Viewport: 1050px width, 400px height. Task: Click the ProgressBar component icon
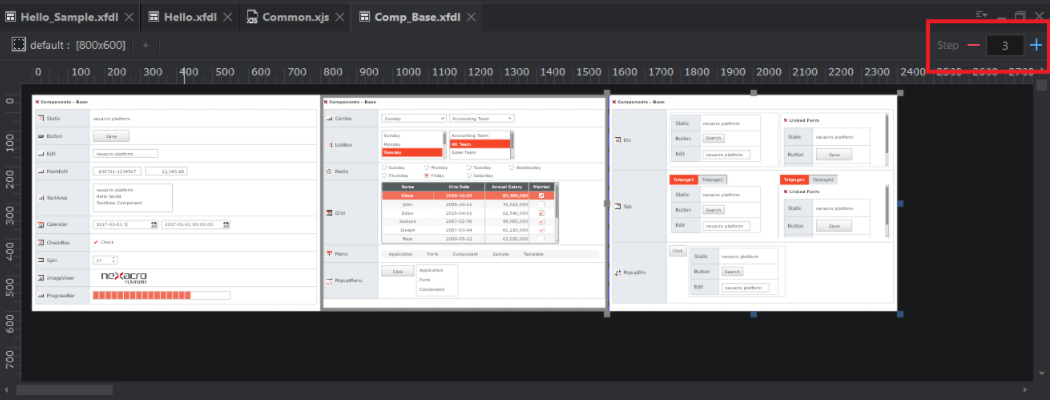[x=40, y=295]
